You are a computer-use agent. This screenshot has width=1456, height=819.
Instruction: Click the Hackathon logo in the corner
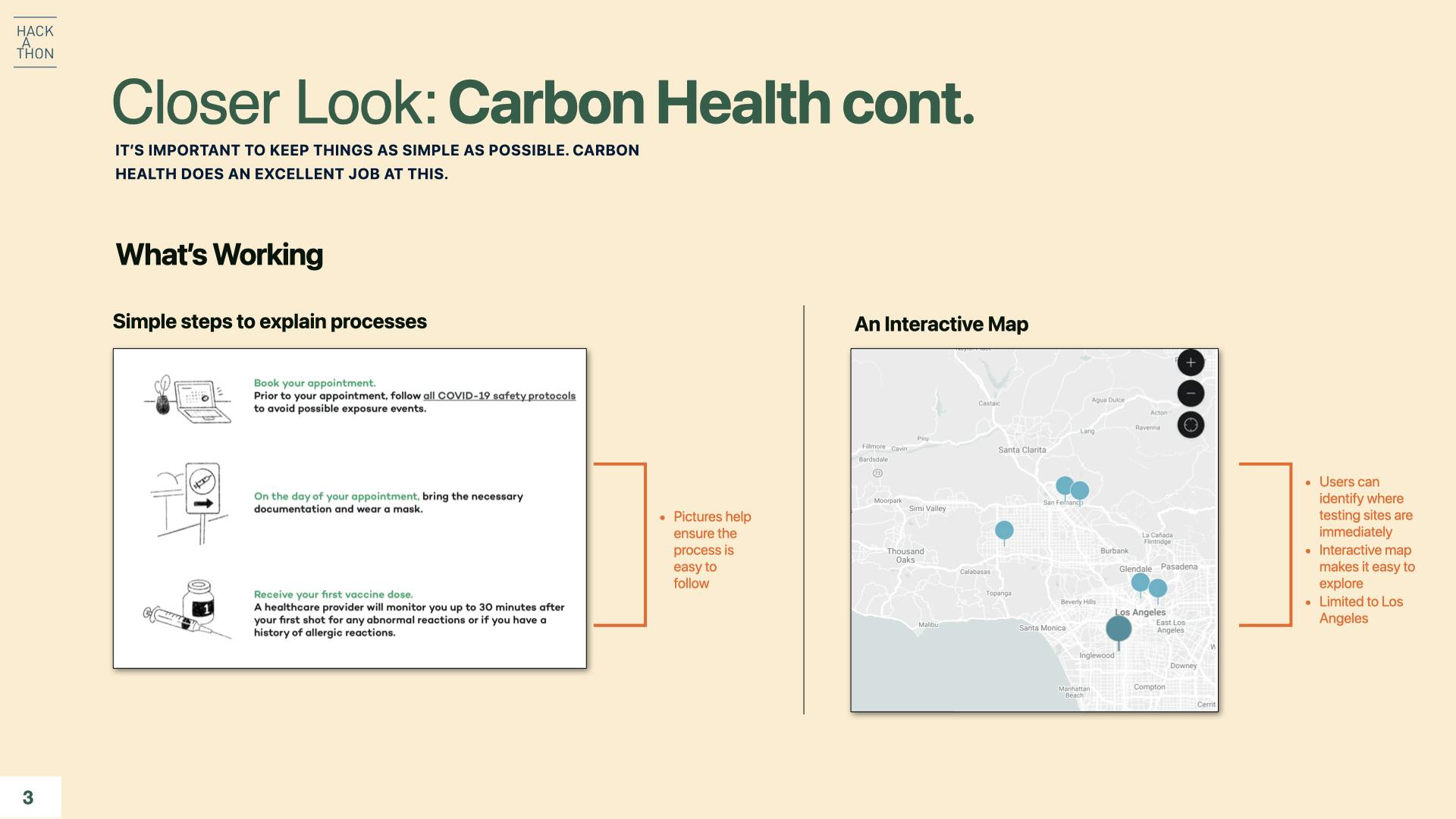(x=35, y=42)
